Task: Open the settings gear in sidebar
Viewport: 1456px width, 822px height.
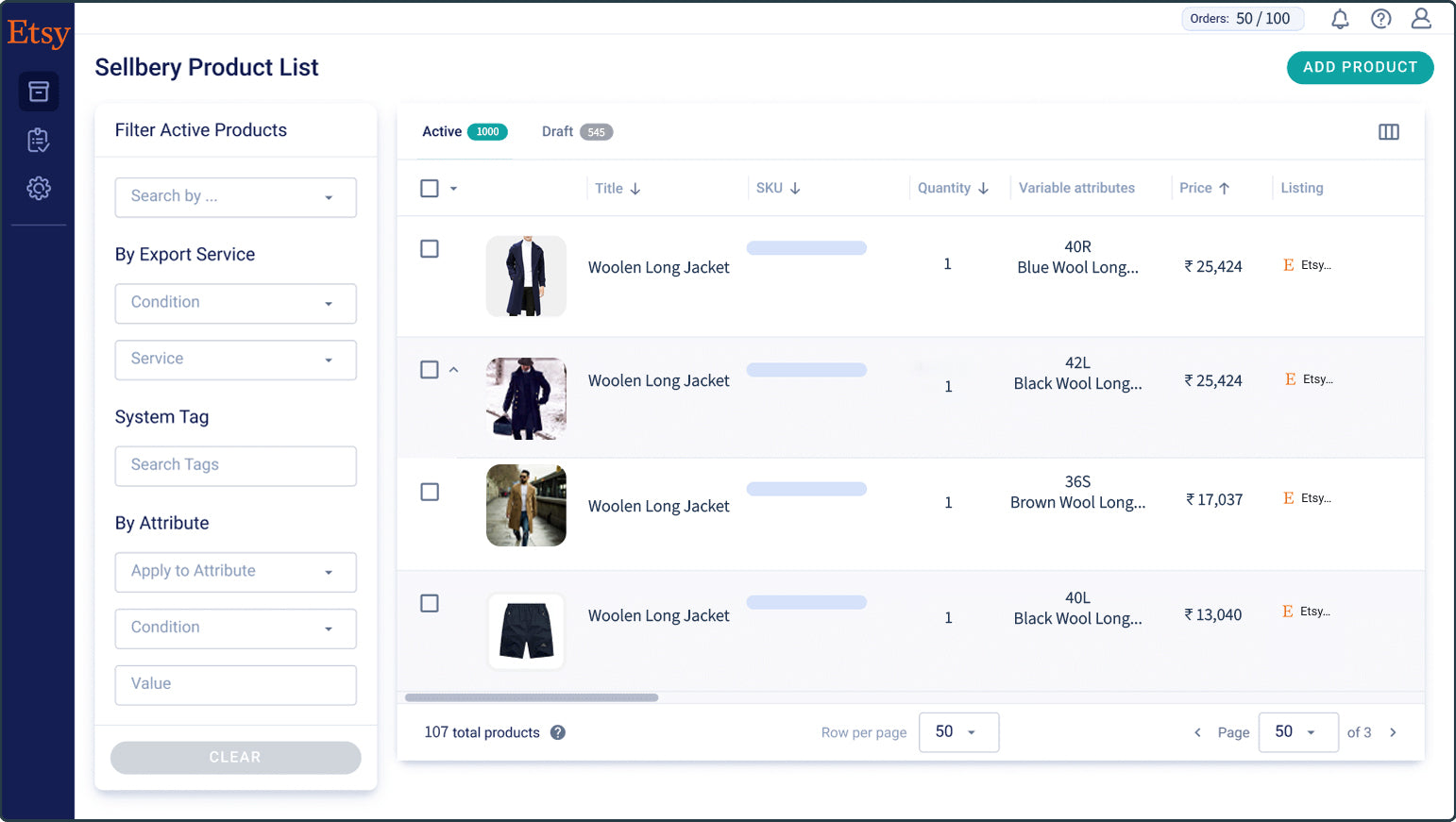Action: (x=39, y=188)
